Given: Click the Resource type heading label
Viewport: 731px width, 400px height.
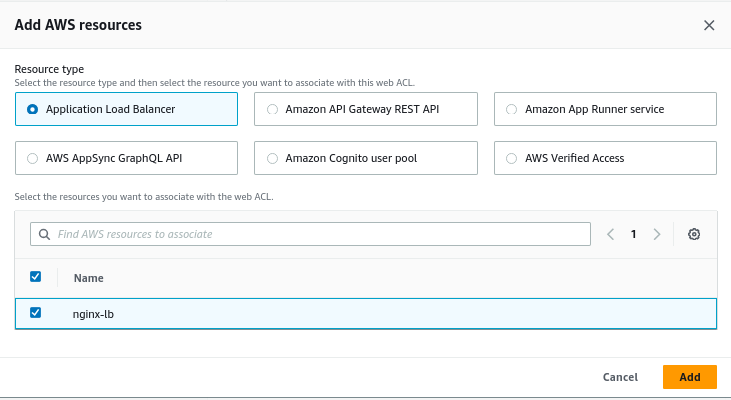Looking at the screenshot, I should (49, 69).
